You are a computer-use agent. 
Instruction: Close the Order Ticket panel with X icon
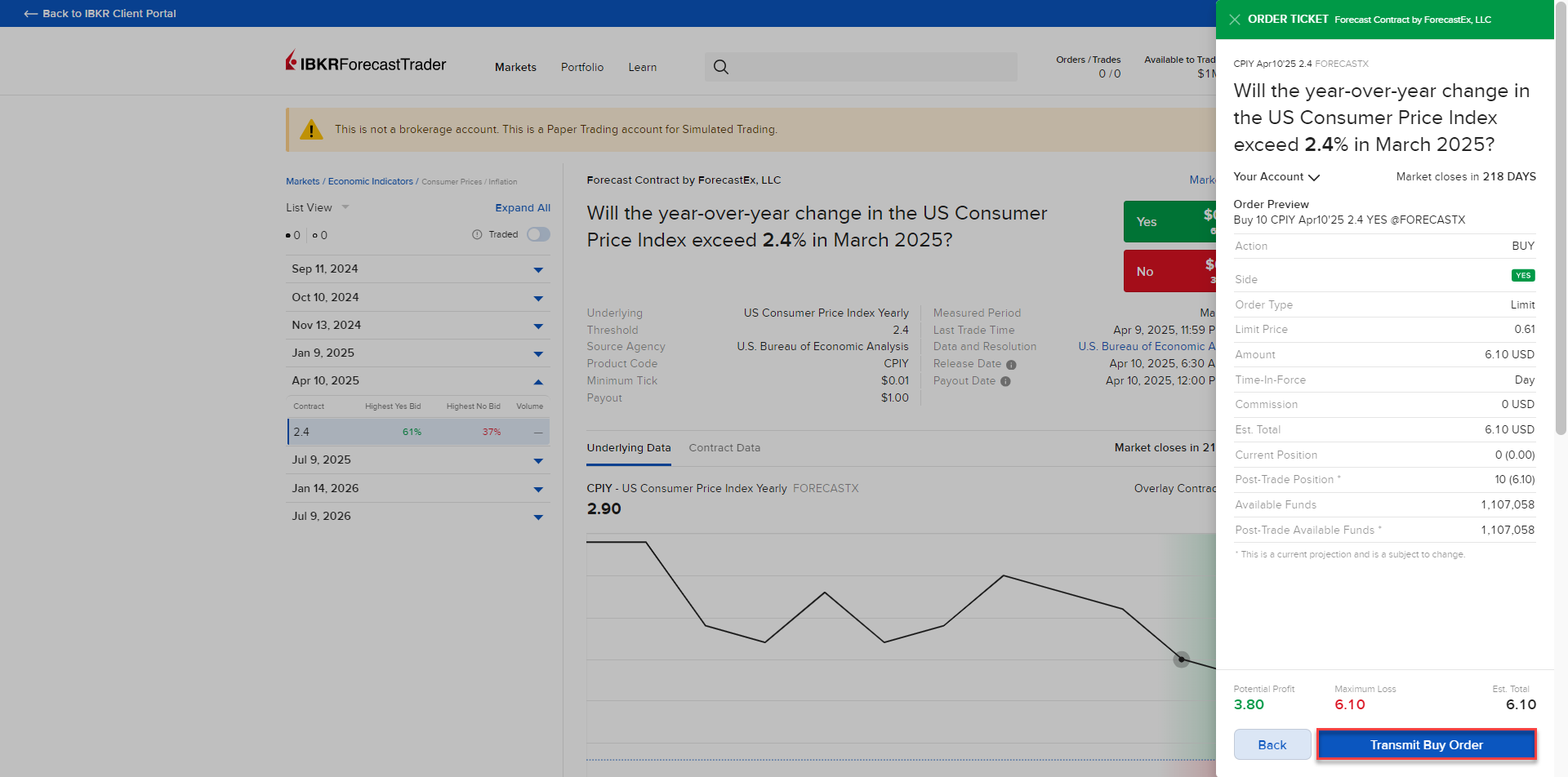coord(1234,20)
